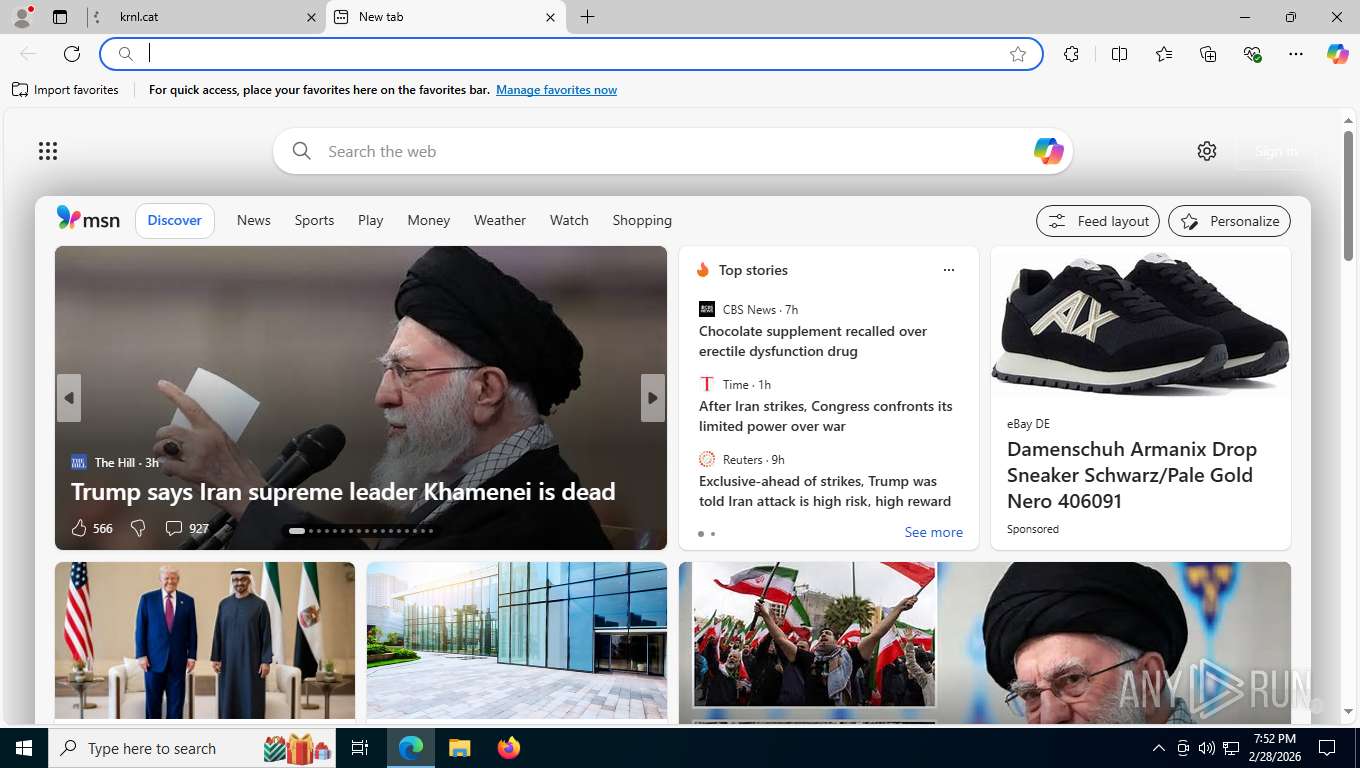Viewport: 1360px width, 768px height.
Task: Open the Weather section
Action: (x=500, y=220)
